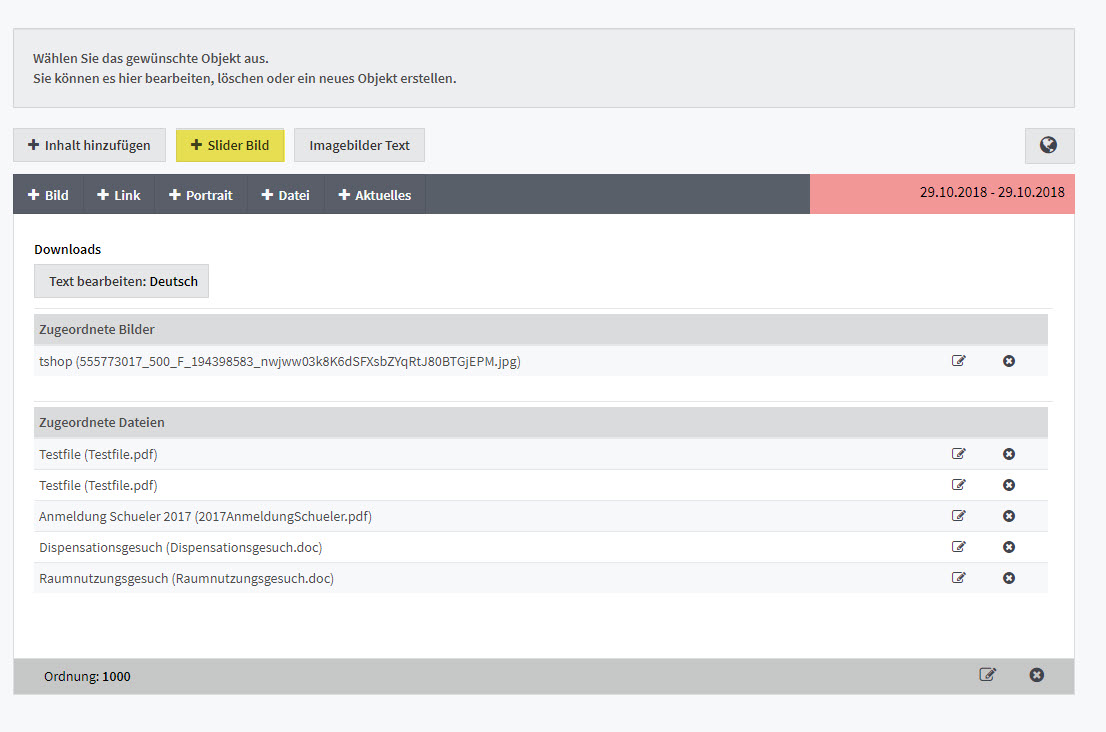Add a Datei to the block
Image resolution: width=1106 pixels, height=732 pixels.
click(x=286, y=195)
